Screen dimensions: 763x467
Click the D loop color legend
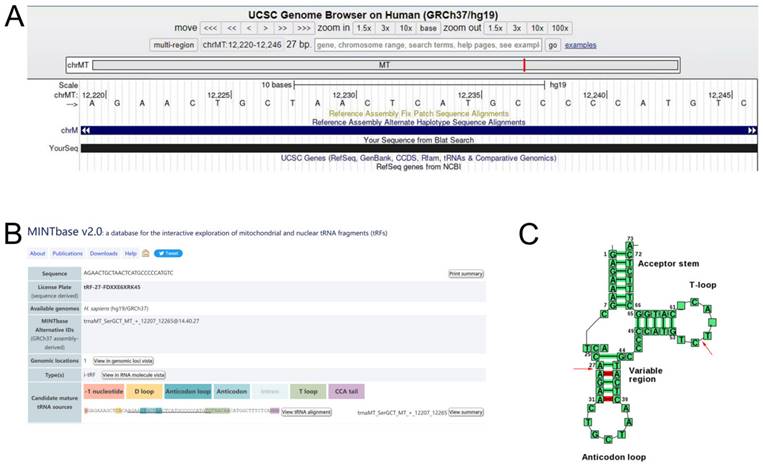(144, 391)
